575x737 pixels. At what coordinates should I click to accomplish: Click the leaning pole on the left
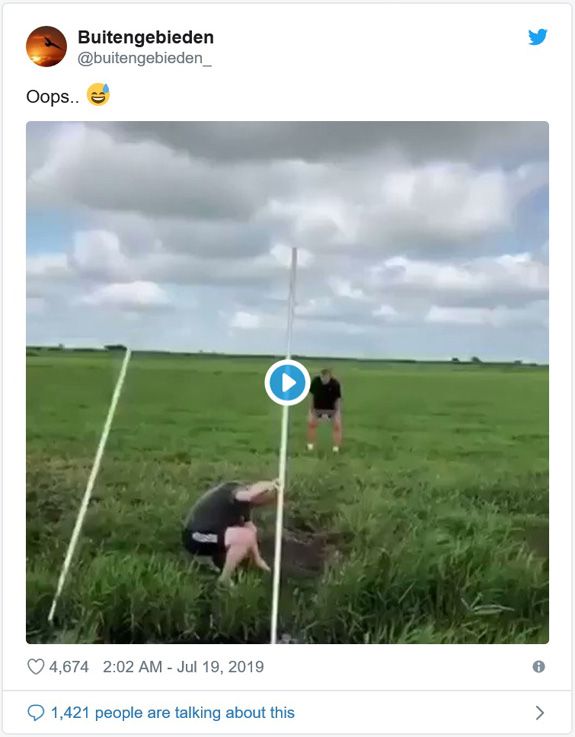pos(89,484)
